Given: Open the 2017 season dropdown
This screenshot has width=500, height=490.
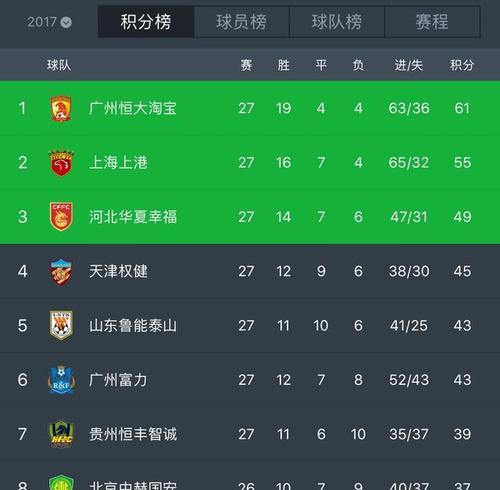Looking at the screenshot, I should [49, 22].
